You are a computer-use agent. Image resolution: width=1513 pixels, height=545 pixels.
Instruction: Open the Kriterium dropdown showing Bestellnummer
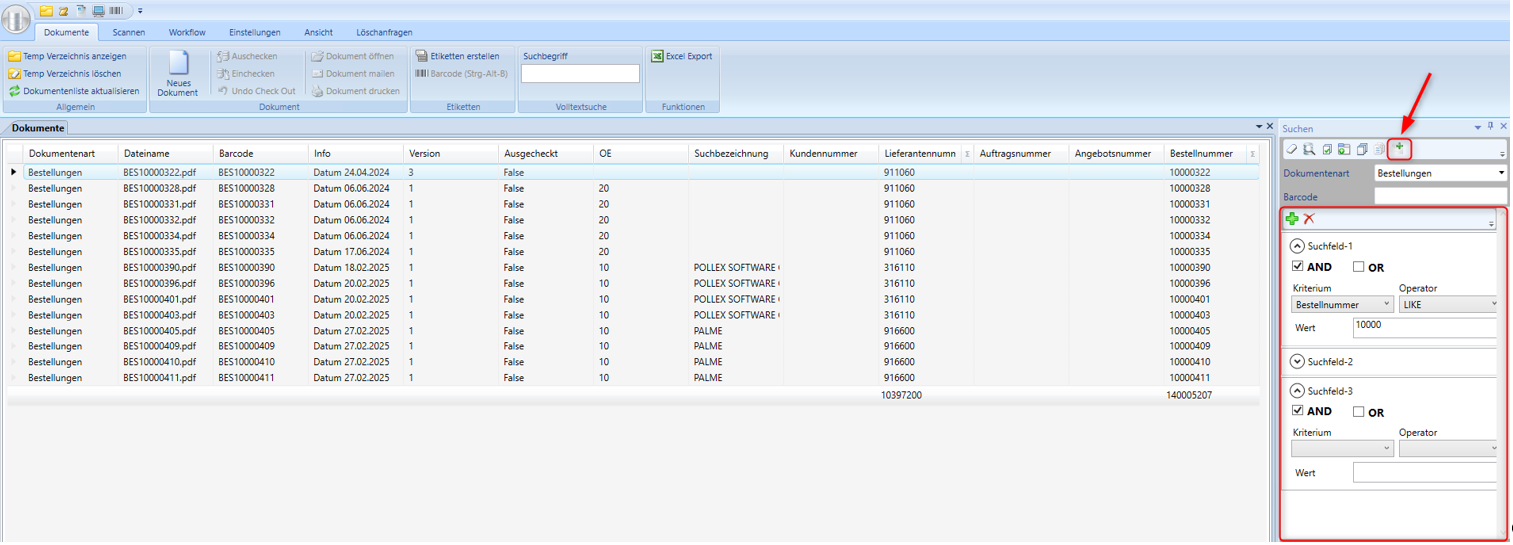[x=1342, y=304]
